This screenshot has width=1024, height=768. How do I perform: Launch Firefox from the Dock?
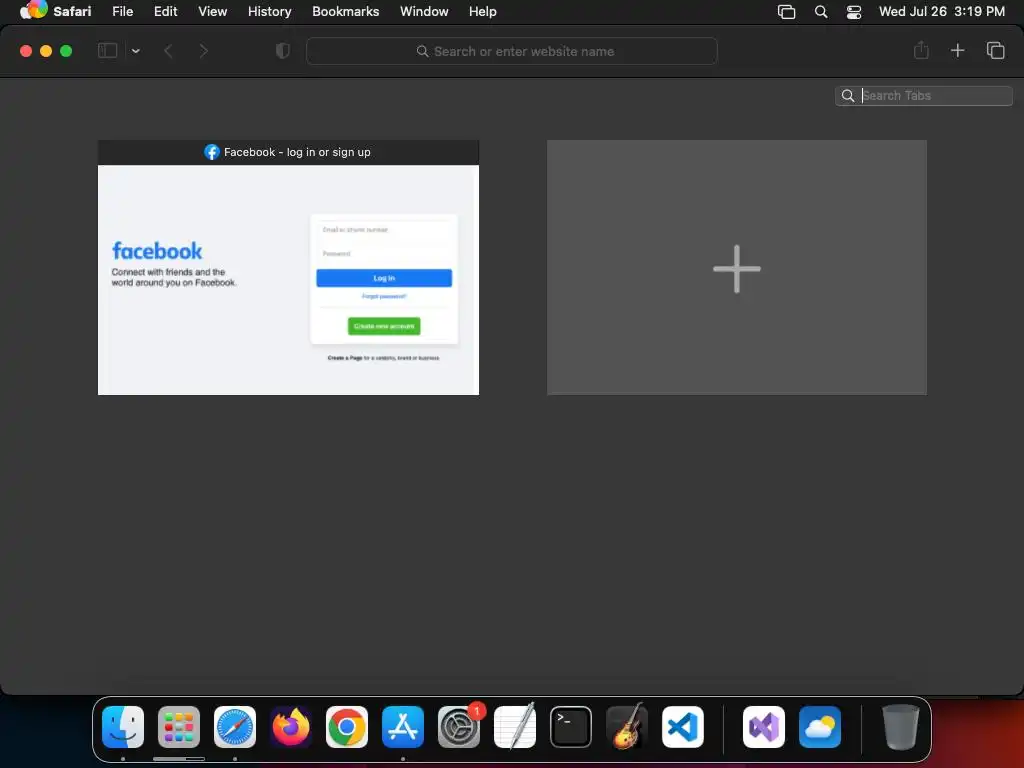point(291,727)
